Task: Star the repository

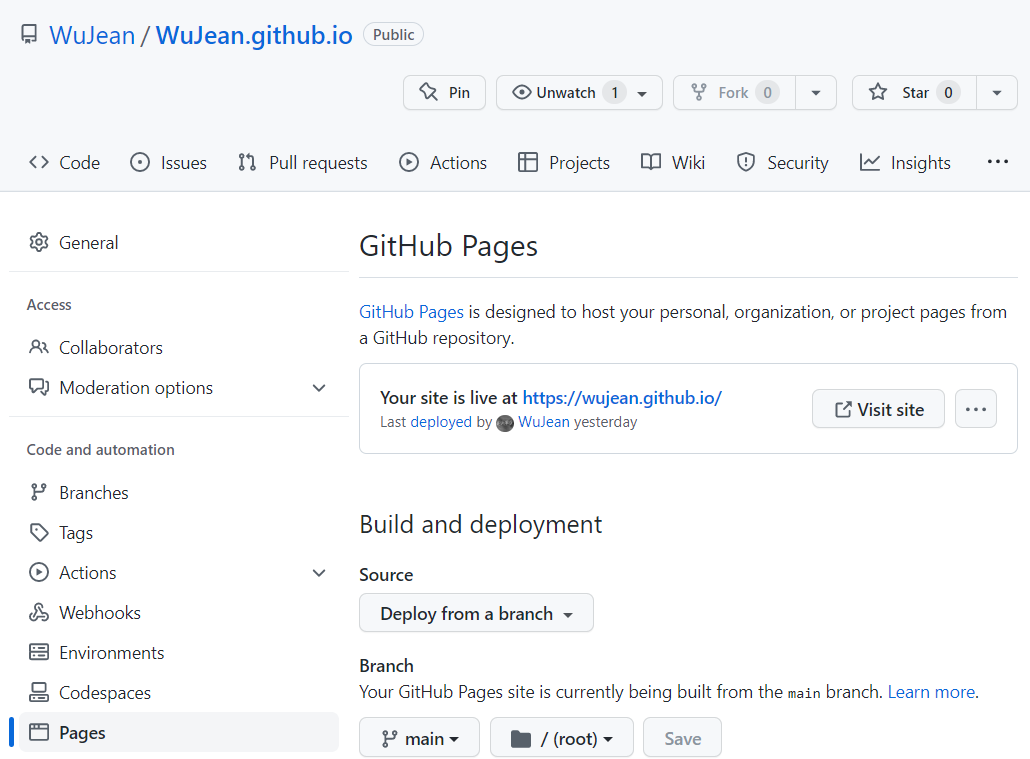Action: 914,93
